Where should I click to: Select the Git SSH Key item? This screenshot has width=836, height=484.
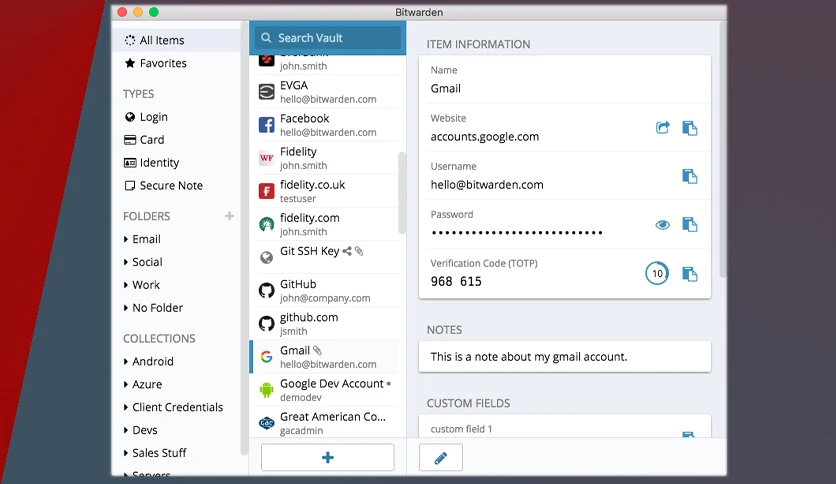327,257
